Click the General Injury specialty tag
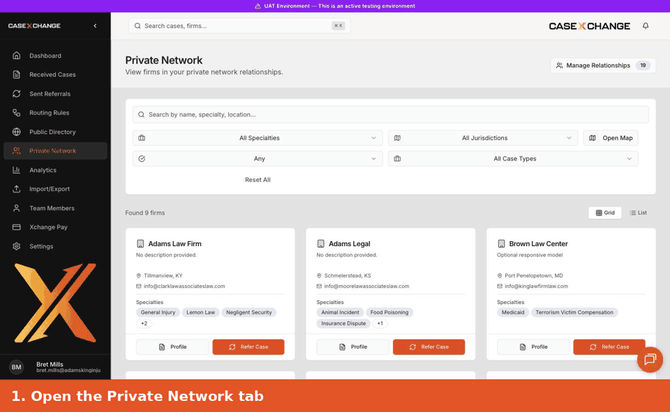This screenshot has height=412, width=670. (x=158, y=312)
